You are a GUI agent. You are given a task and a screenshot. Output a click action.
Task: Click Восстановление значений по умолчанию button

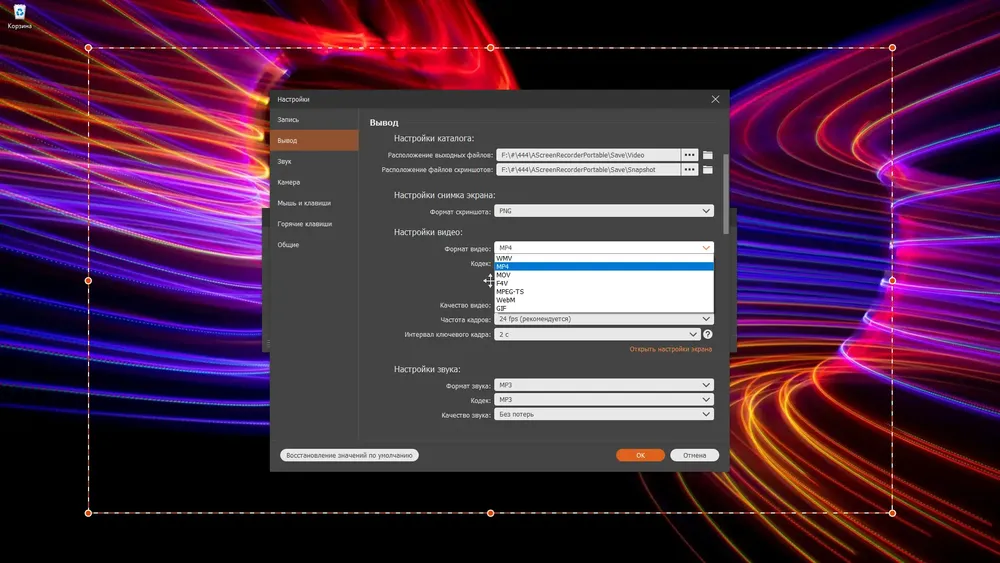tap(349, 455)
